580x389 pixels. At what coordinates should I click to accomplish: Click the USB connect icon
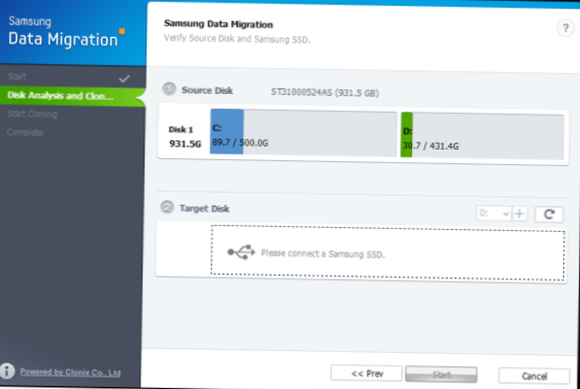tap(241, 252)
